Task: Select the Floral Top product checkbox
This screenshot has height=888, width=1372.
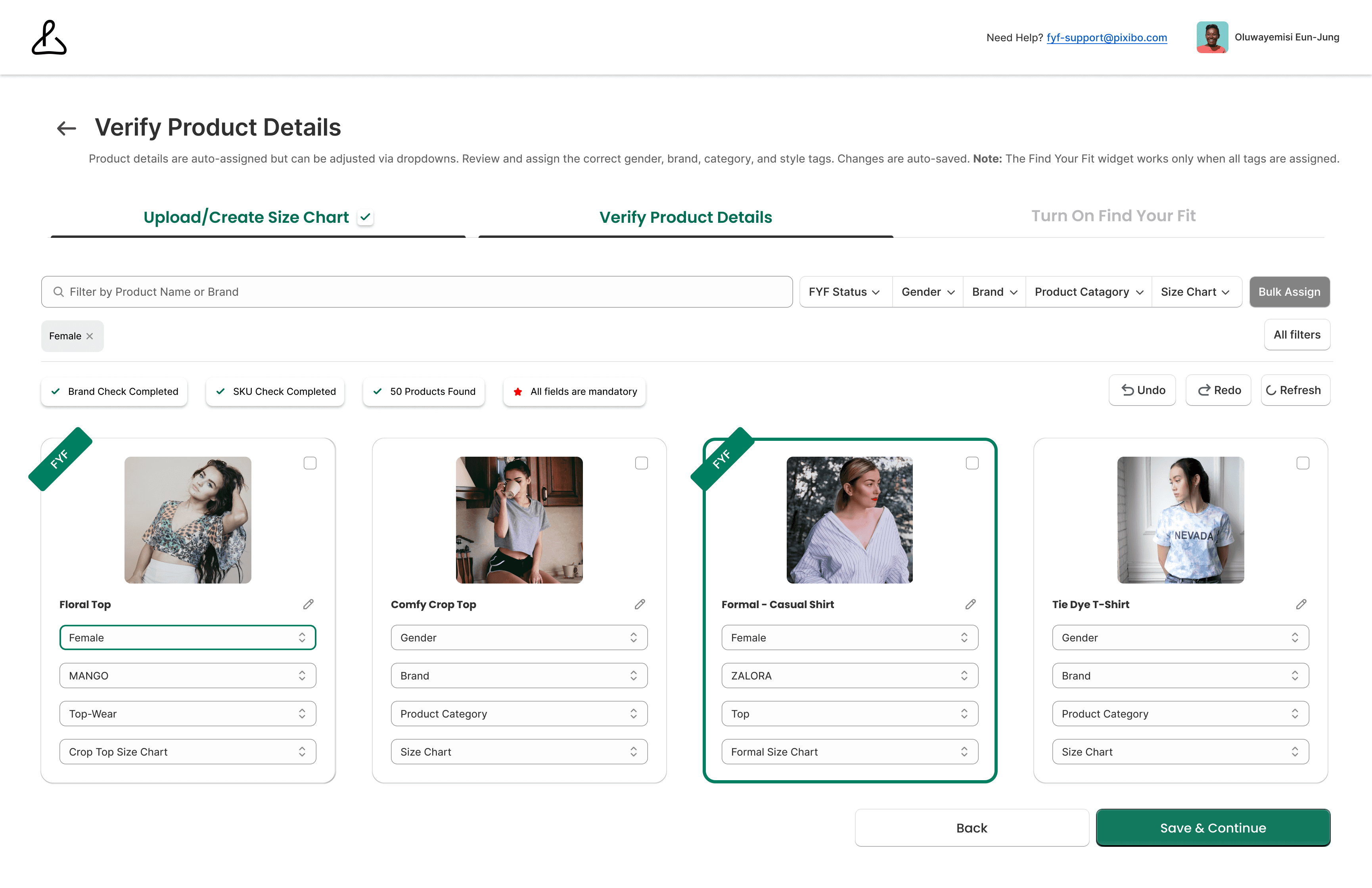Action: 310,463
